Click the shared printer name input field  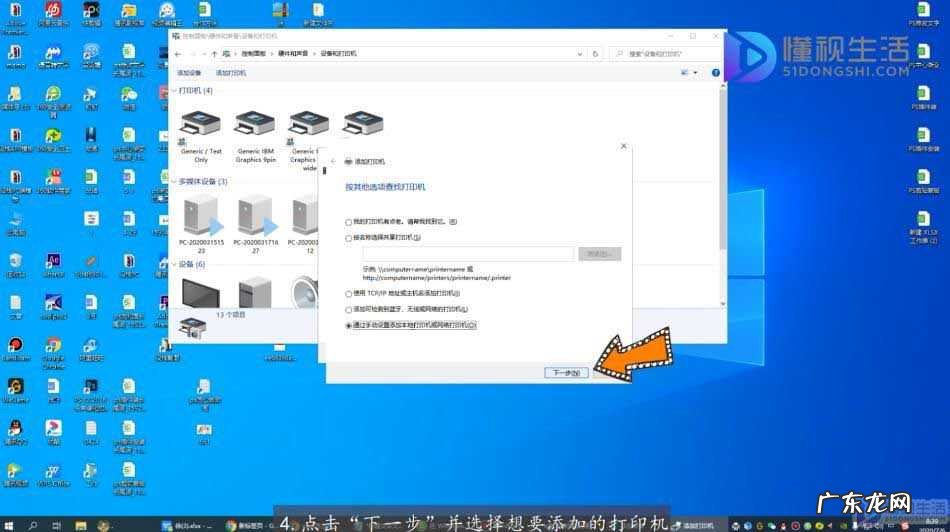point(468,254)
